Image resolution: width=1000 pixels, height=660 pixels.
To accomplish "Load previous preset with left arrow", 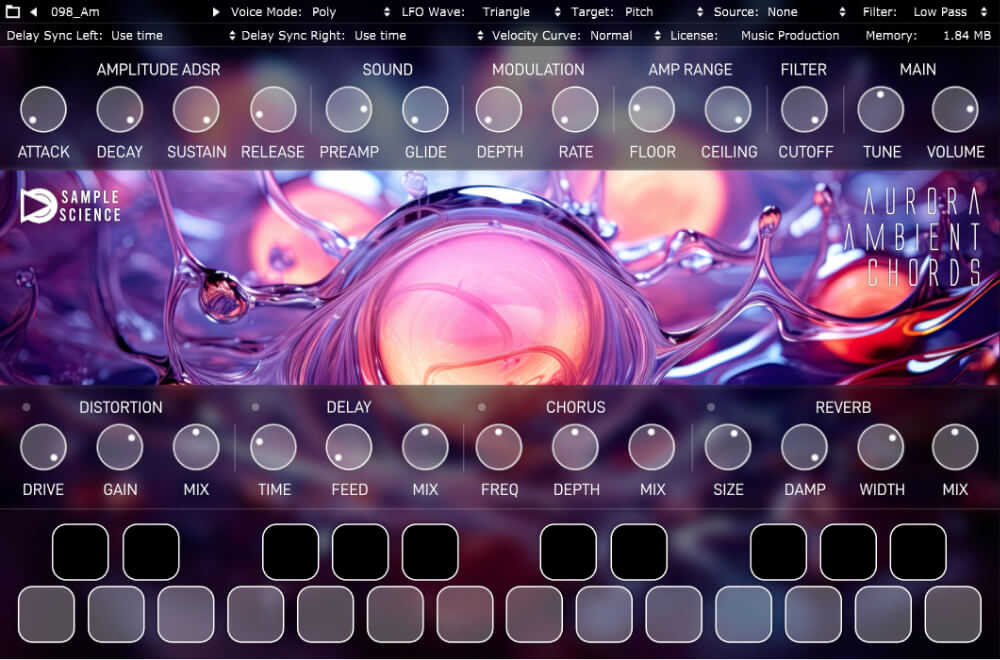I will [x=34, y=11].
